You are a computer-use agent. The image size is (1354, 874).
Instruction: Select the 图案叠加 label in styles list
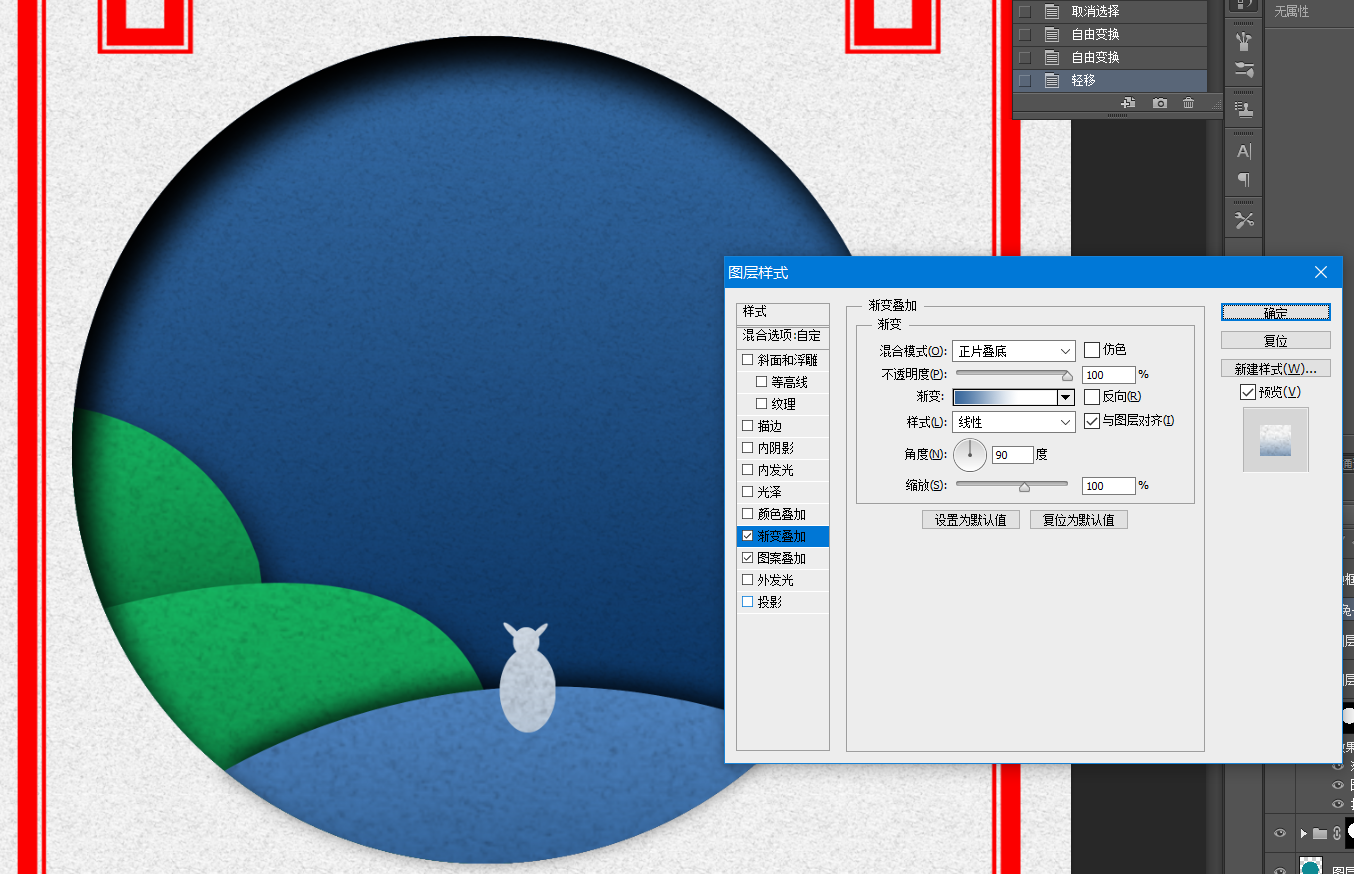[782, 558]
